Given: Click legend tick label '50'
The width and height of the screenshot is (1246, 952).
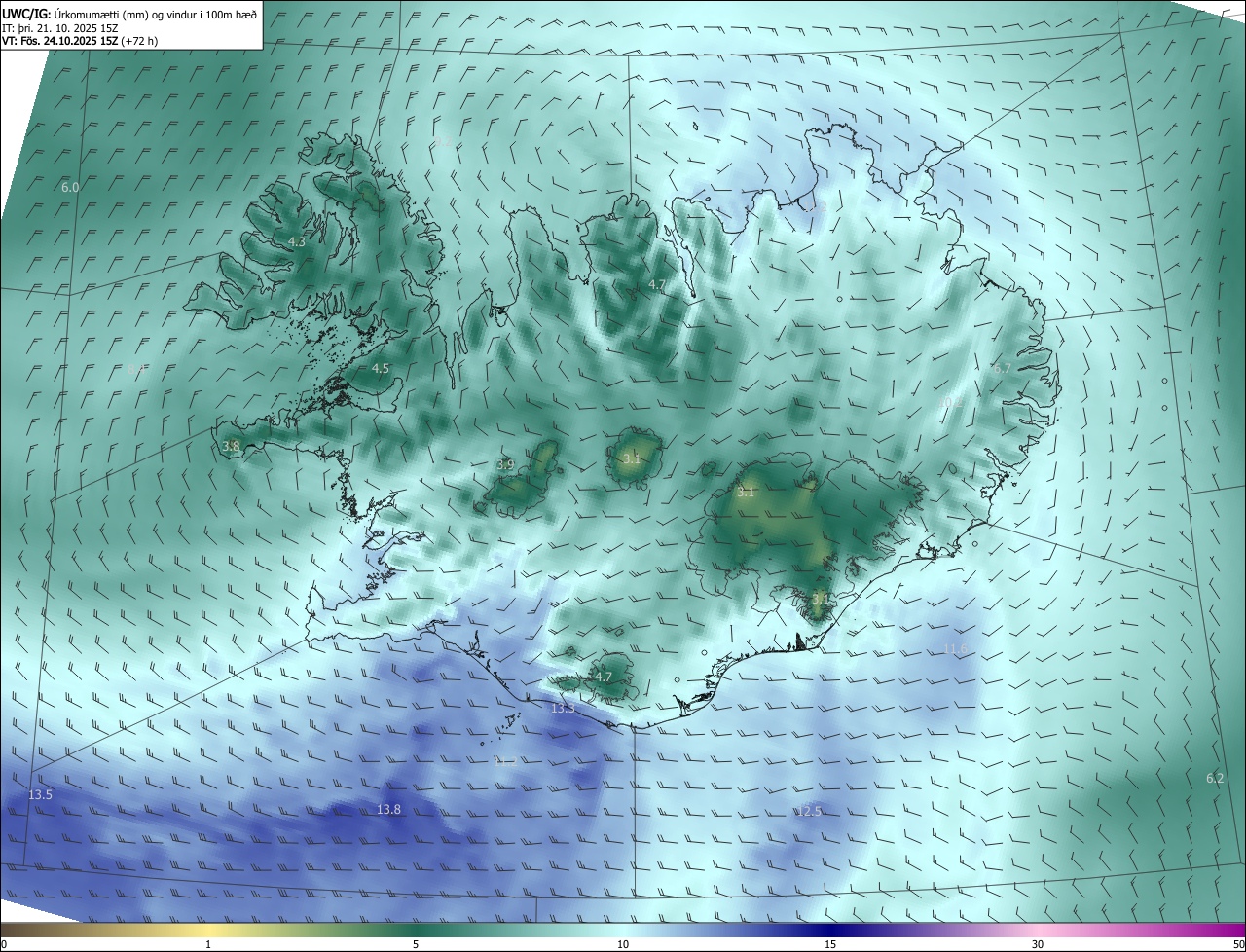Looking at the screenshot, I should pyautogui.click(x=1238, y=944).
